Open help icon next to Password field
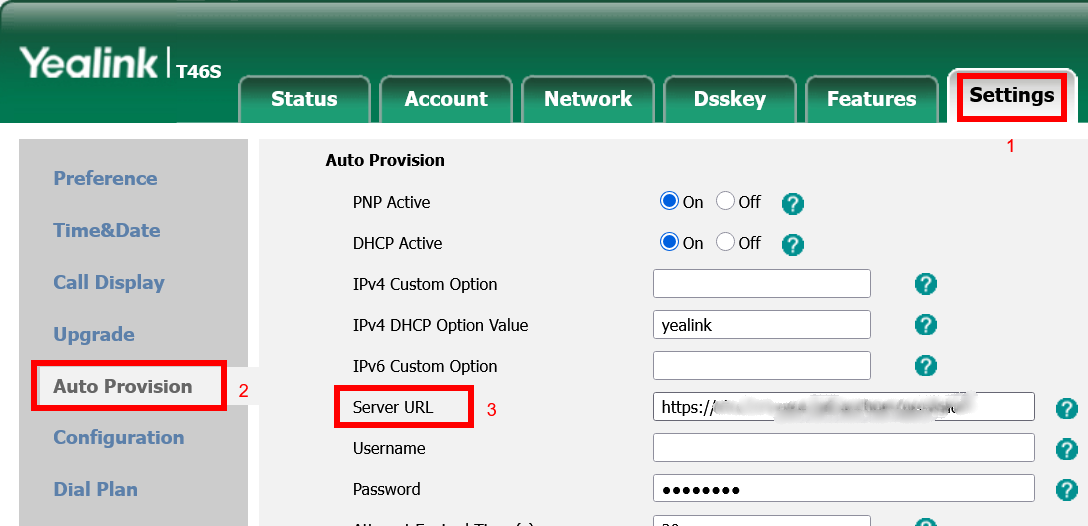Viewport: 1088px width, 526px height. click(x=1067, y=490)
